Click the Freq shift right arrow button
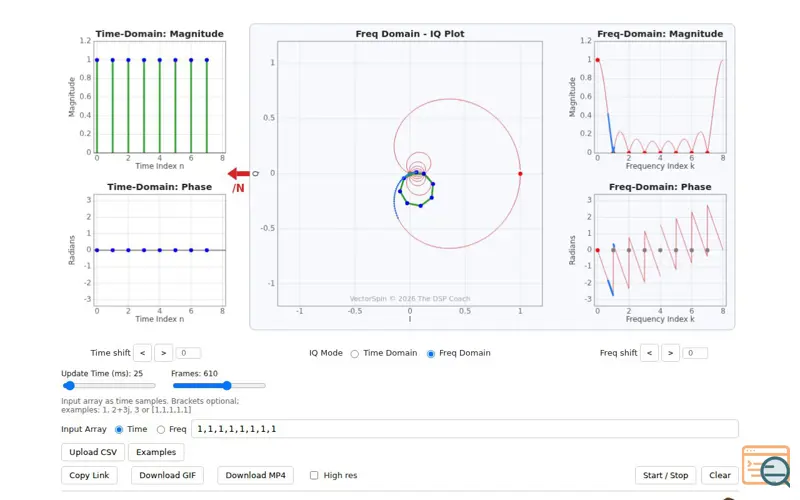The height and width of the screenshot is (500, 800). [x=670, y=353]
